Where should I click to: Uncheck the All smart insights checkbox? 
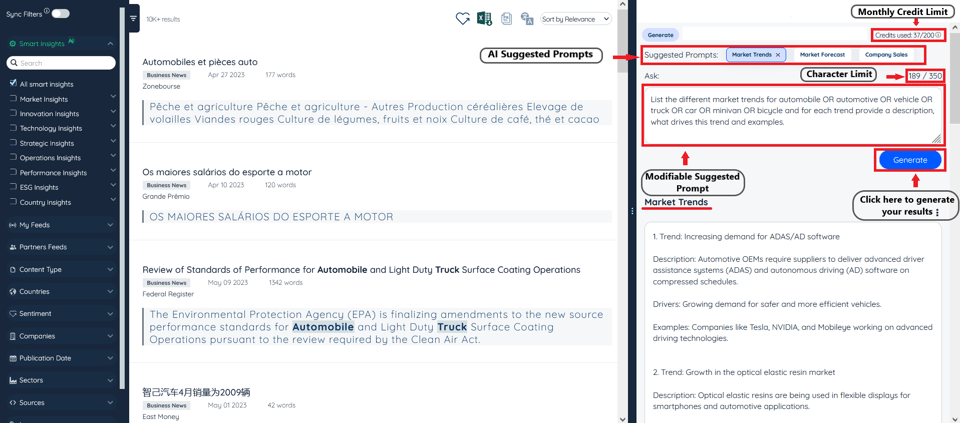[13, 84]
